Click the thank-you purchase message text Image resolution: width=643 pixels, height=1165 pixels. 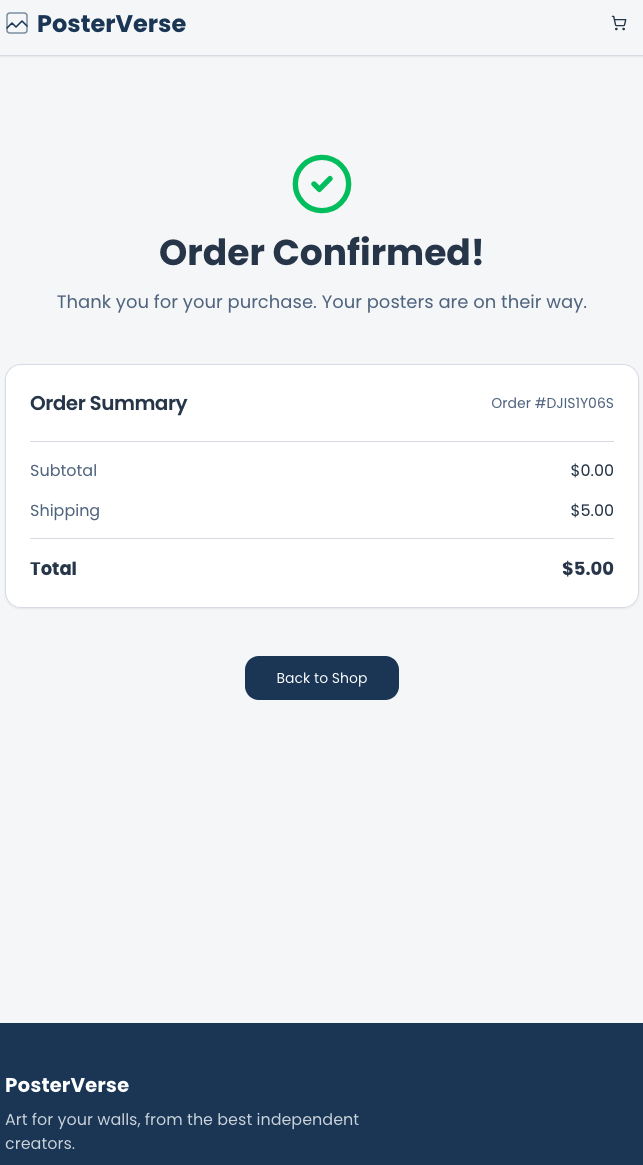321,302
